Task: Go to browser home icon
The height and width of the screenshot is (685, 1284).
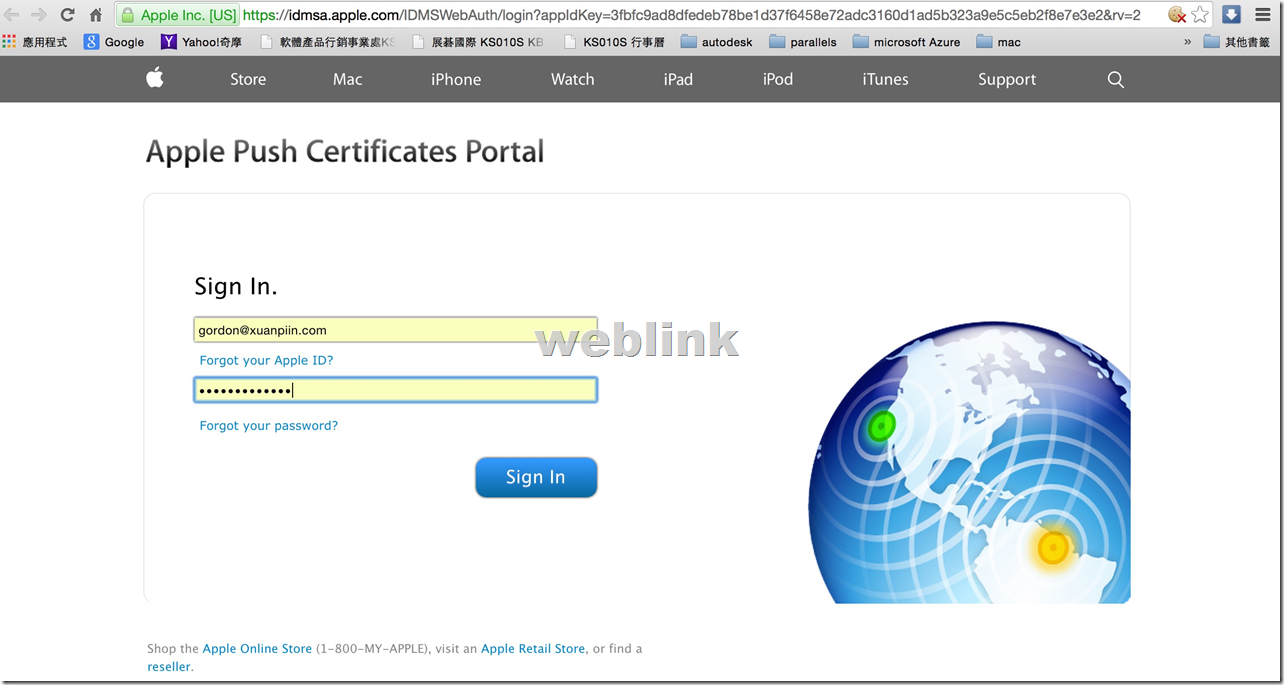Action: click(x=96, y=15)
